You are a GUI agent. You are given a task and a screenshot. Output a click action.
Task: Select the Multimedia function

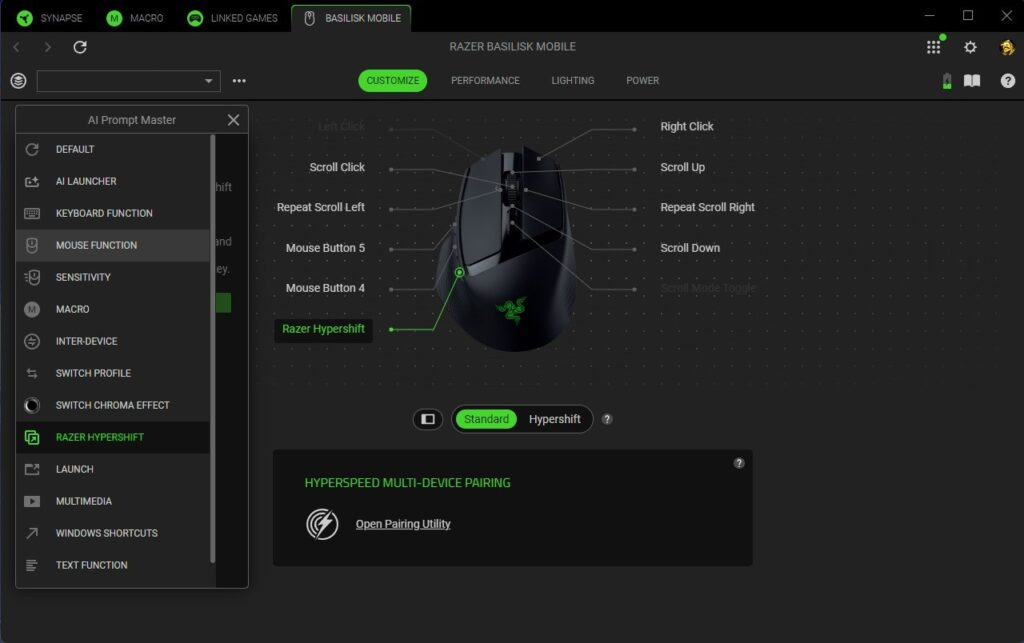(113, 501)
